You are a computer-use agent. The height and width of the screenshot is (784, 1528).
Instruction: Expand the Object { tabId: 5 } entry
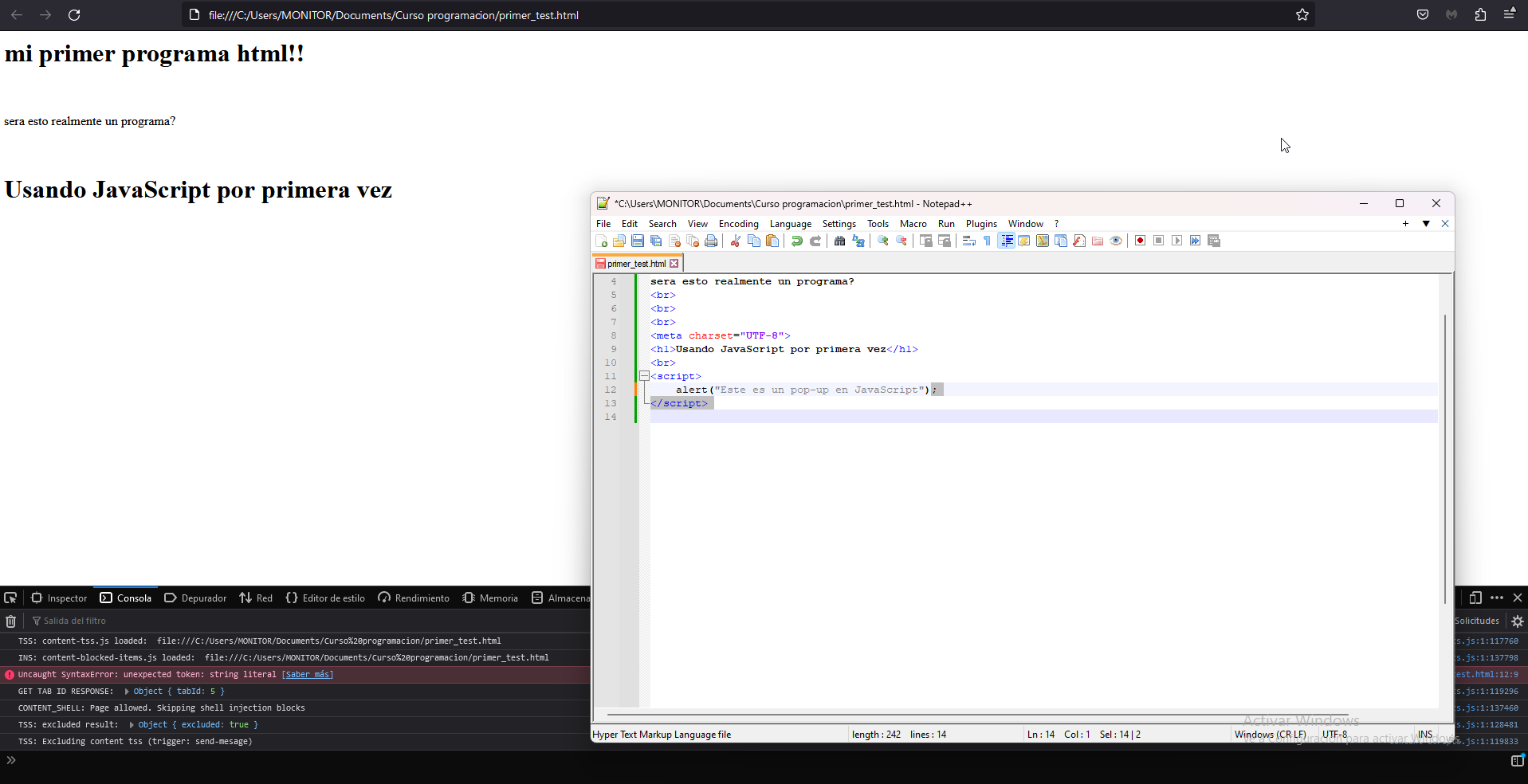pos(128,692)
